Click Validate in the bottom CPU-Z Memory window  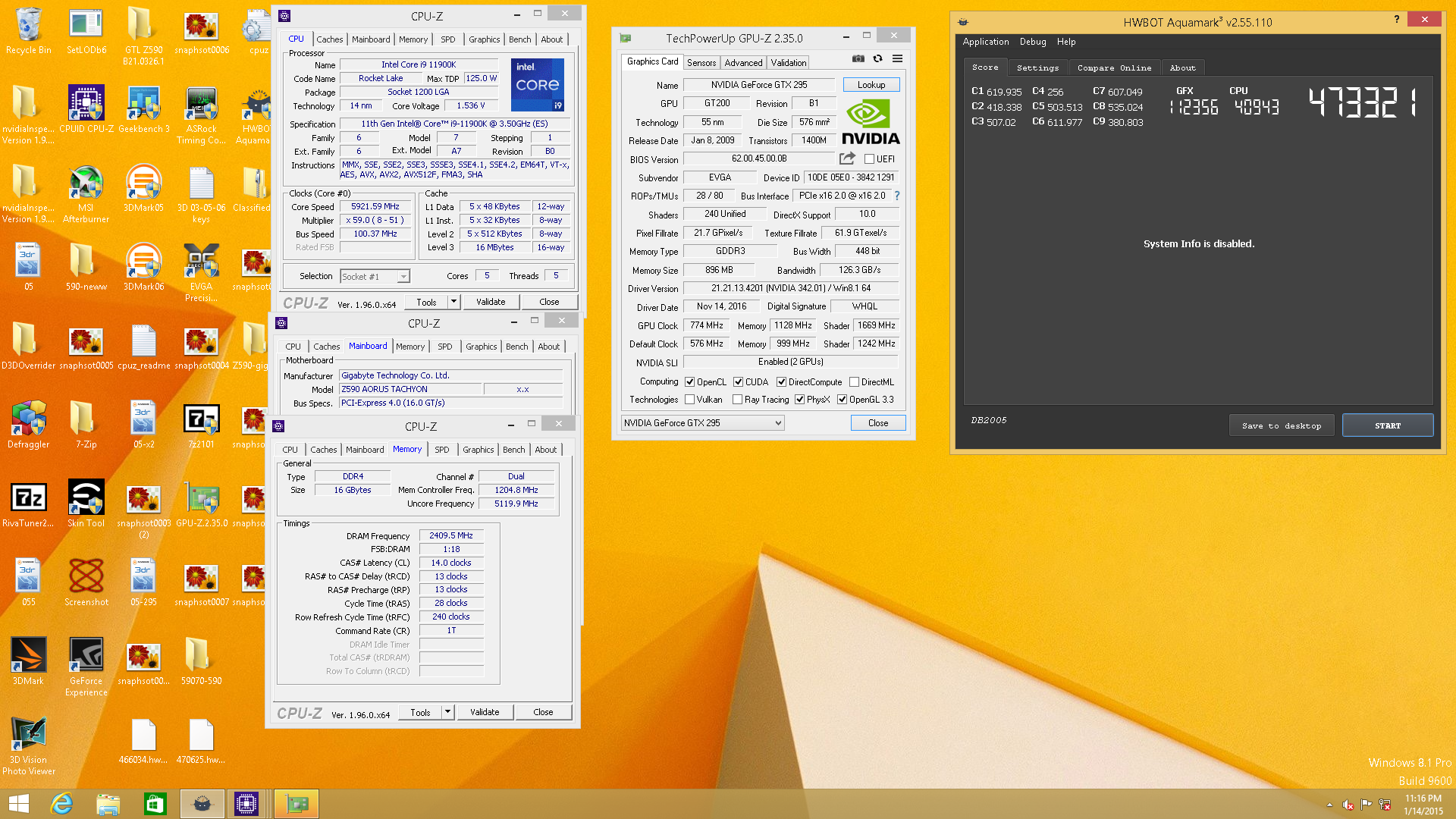(x=485, y=712)
